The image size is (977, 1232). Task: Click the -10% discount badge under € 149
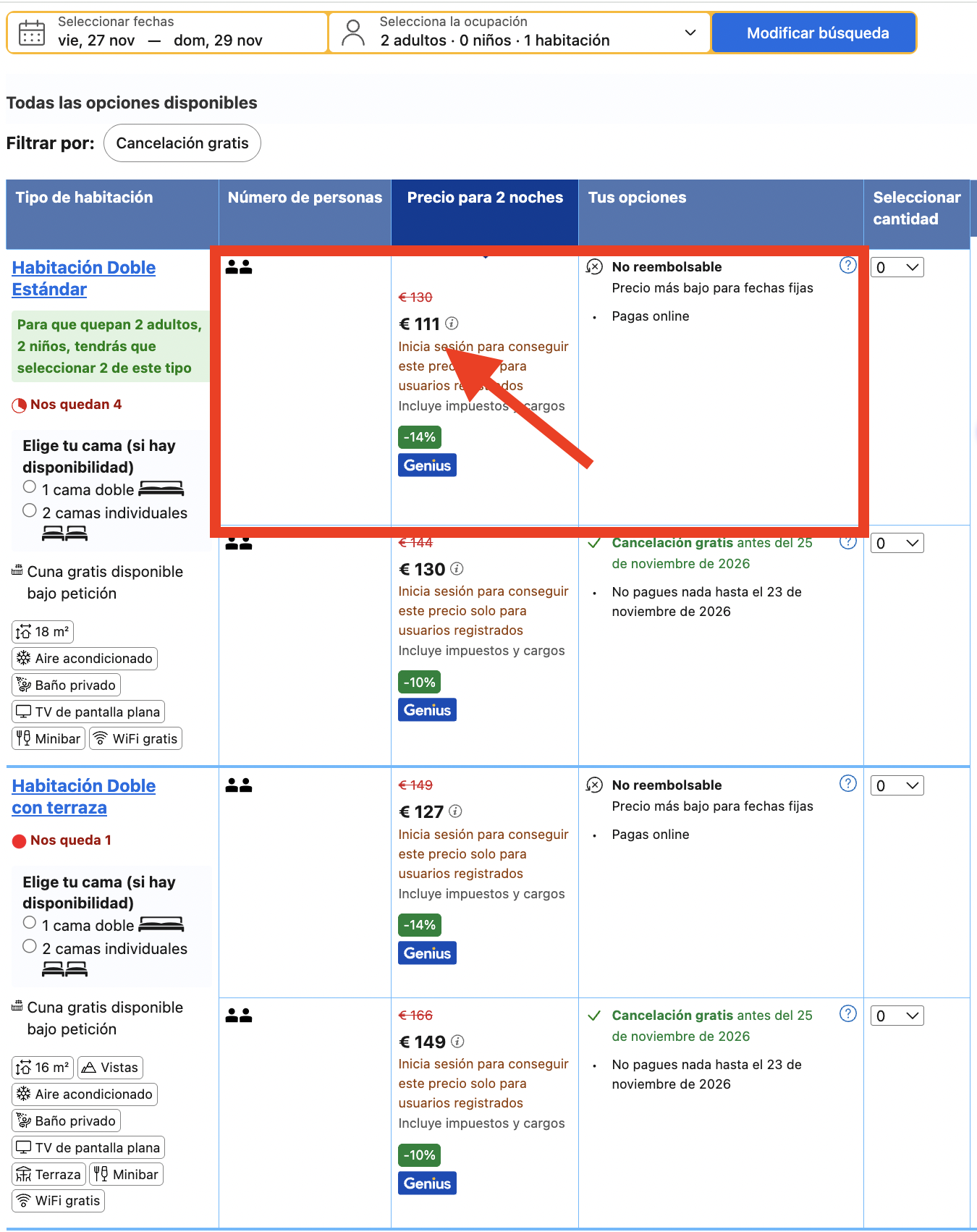(420, 1155)
